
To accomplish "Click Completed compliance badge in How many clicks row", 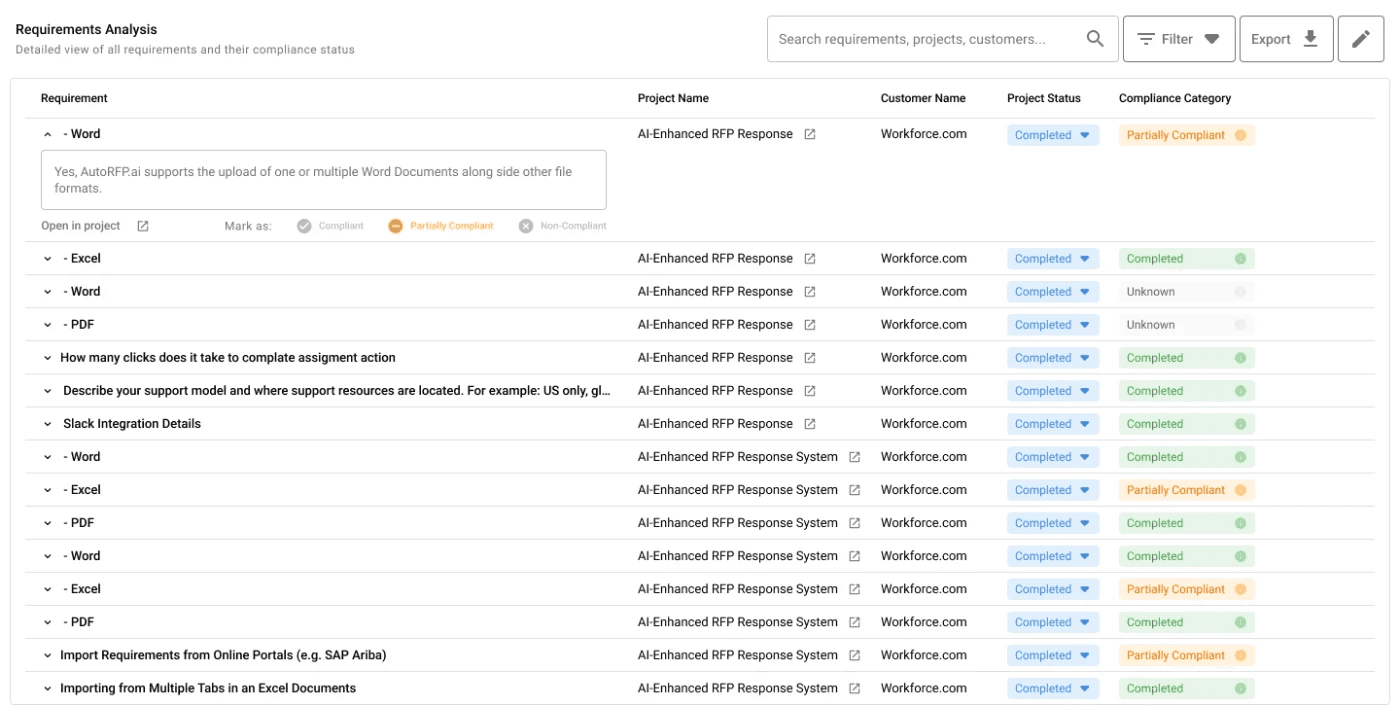I will coord(1187,358).
